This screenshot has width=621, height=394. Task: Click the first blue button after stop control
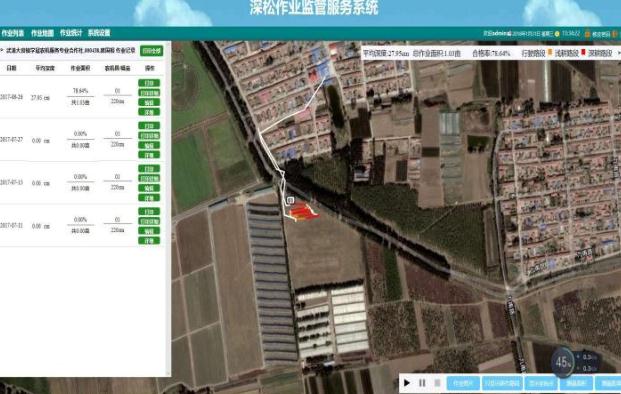[x=463, y=383]
